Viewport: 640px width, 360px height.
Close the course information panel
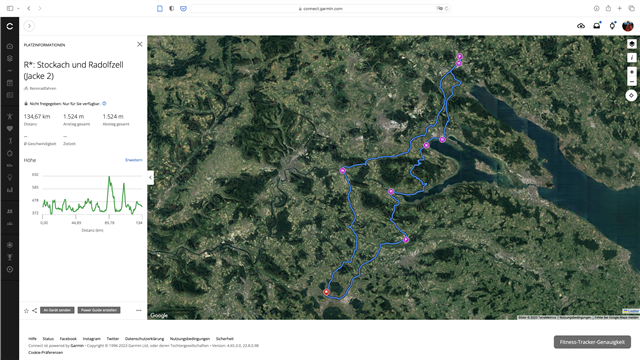(x=140, y=44)
